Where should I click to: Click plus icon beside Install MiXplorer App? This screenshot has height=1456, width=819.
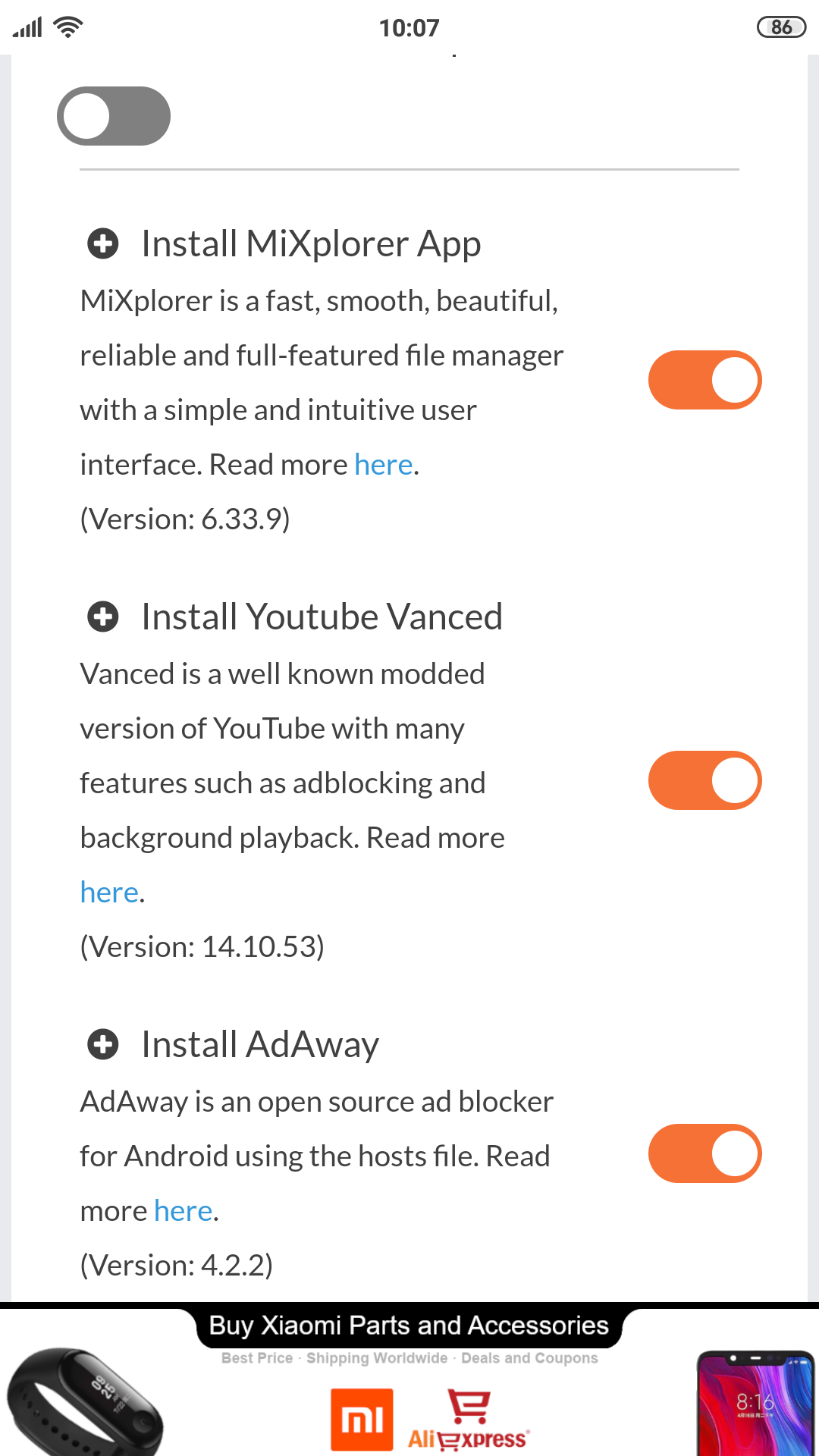pyautogui.click(x=103, y=244)
